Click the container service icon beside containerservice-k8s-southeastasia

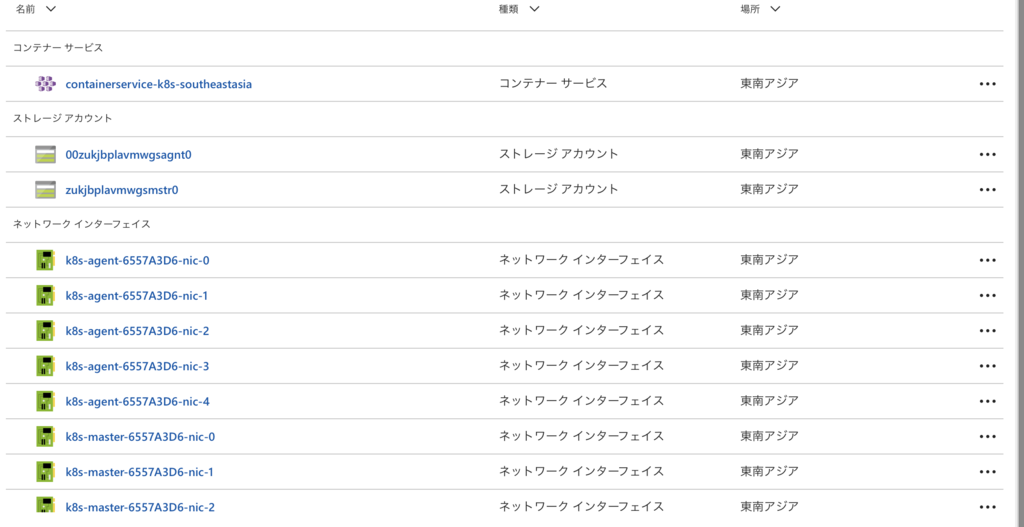45,84
